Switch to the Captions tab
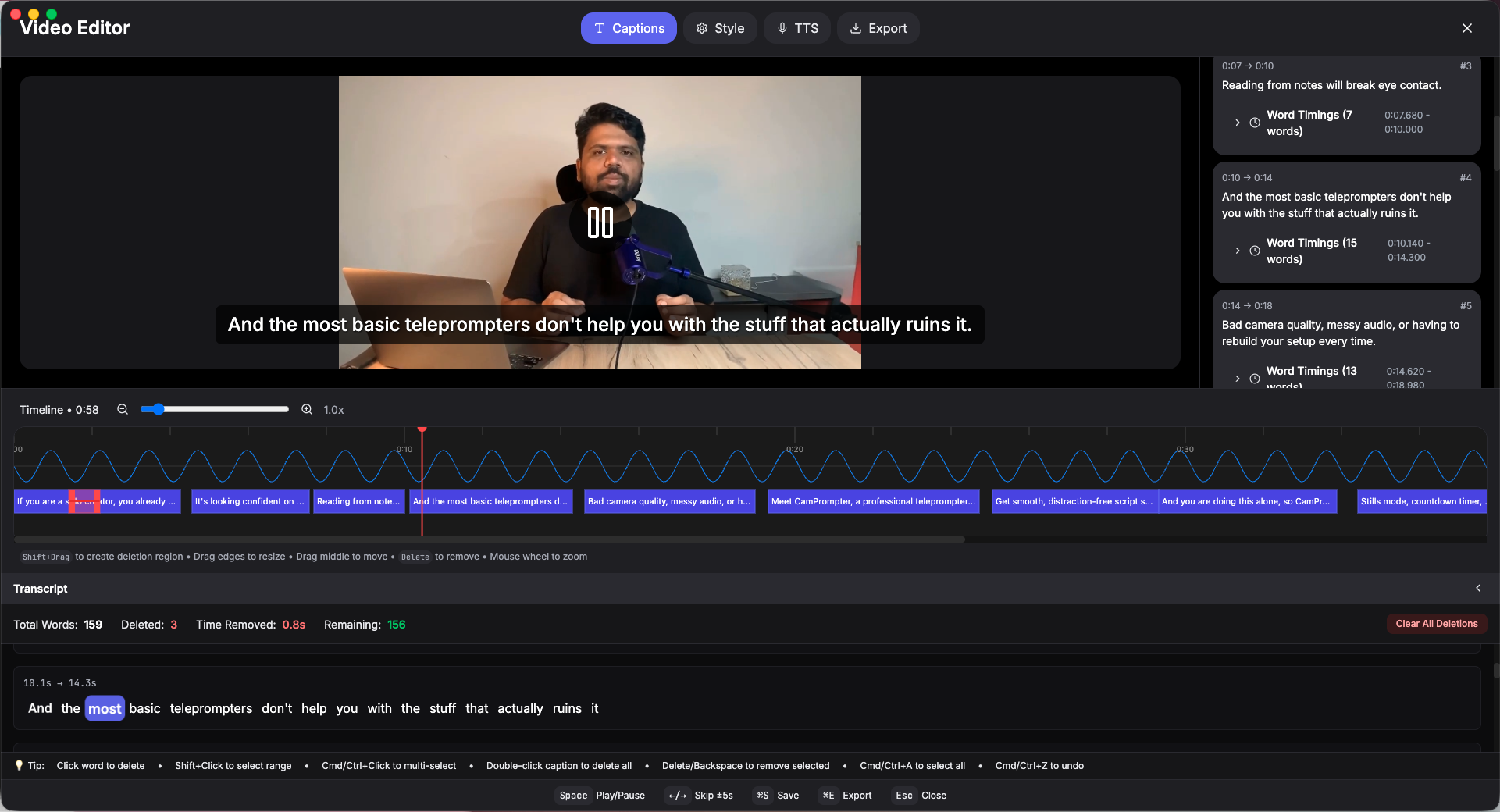This screenshot has height=812, width=1500. tap(629, 28)
